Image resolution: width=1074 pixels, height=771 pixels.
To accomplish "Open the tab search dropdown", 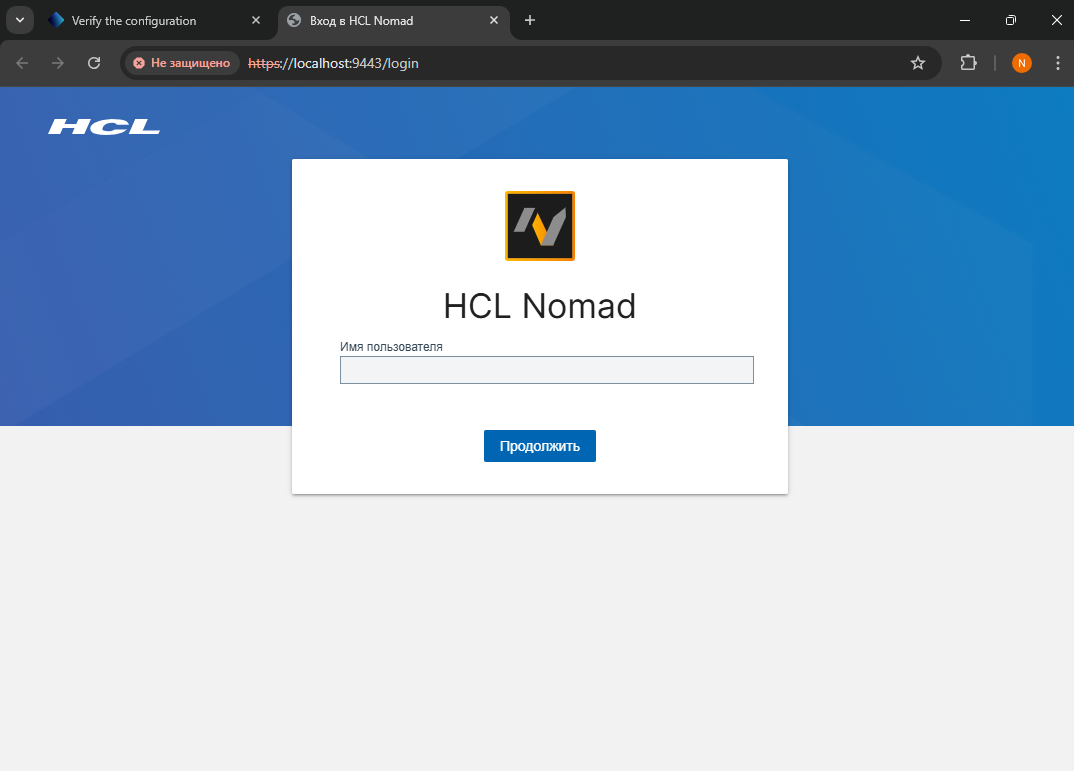I will 20,21.
